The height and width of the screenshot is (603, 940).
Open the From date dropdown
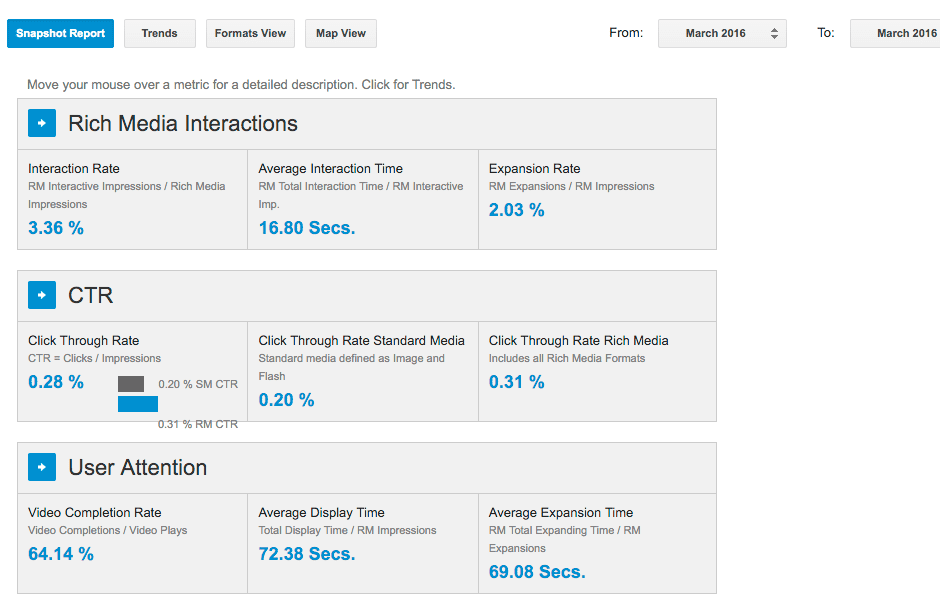722,33
